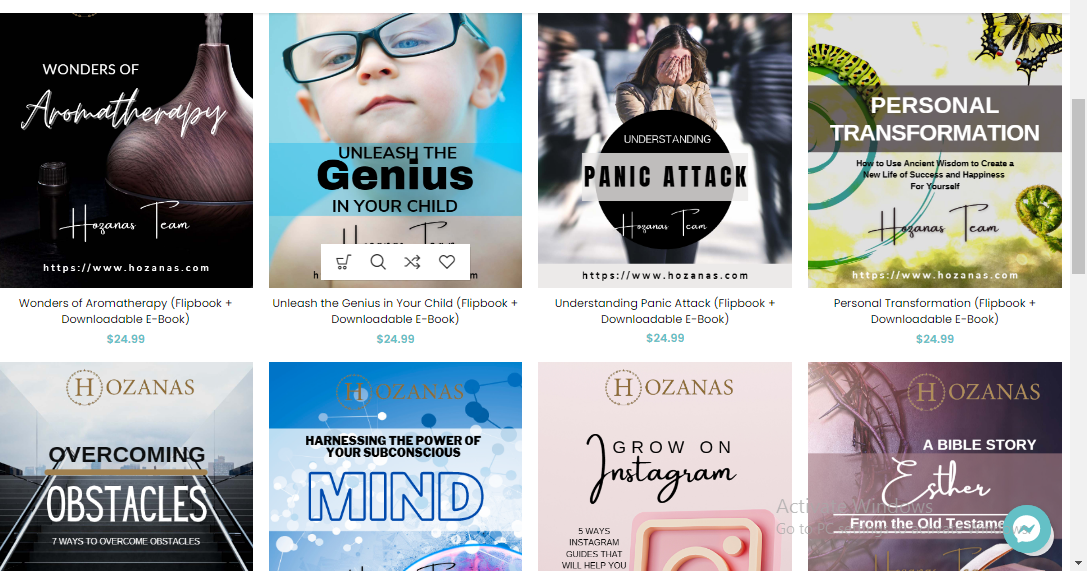1087x571 pixels.
Task: Open Grow on Instagram book cover
Action: point(665,466)
